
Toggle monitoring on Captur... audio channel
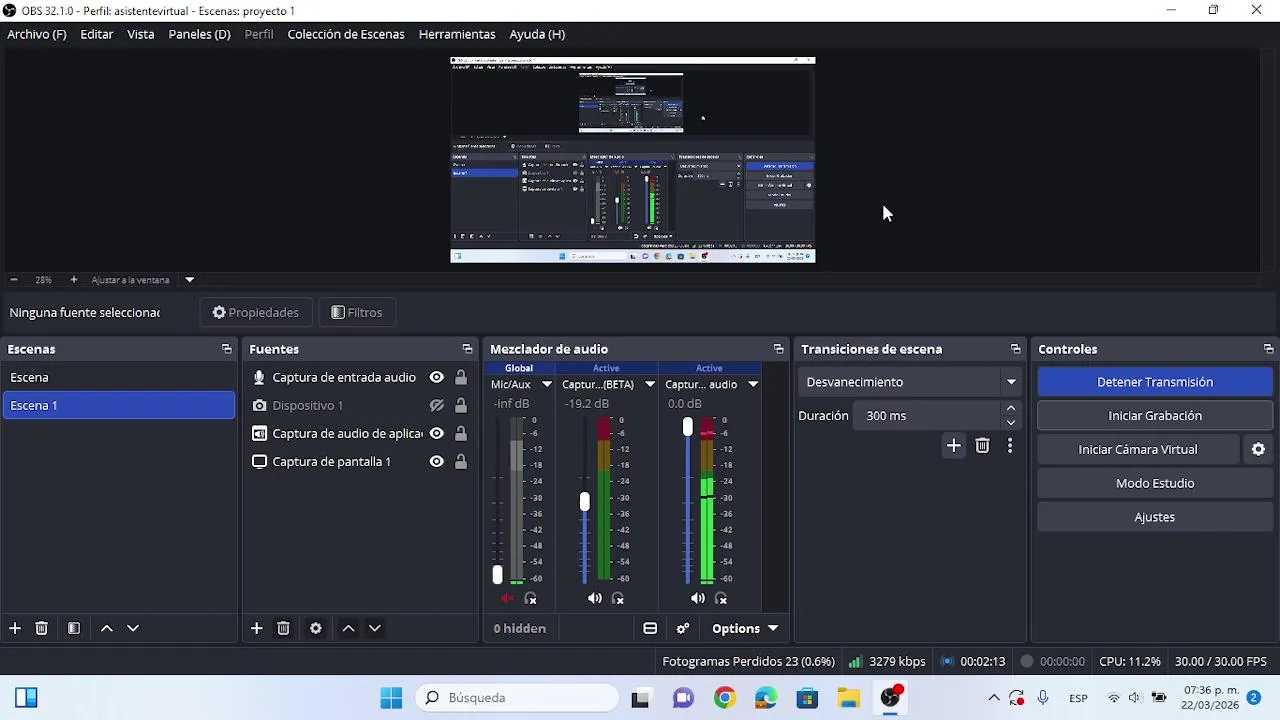click(x=721, y=599)
